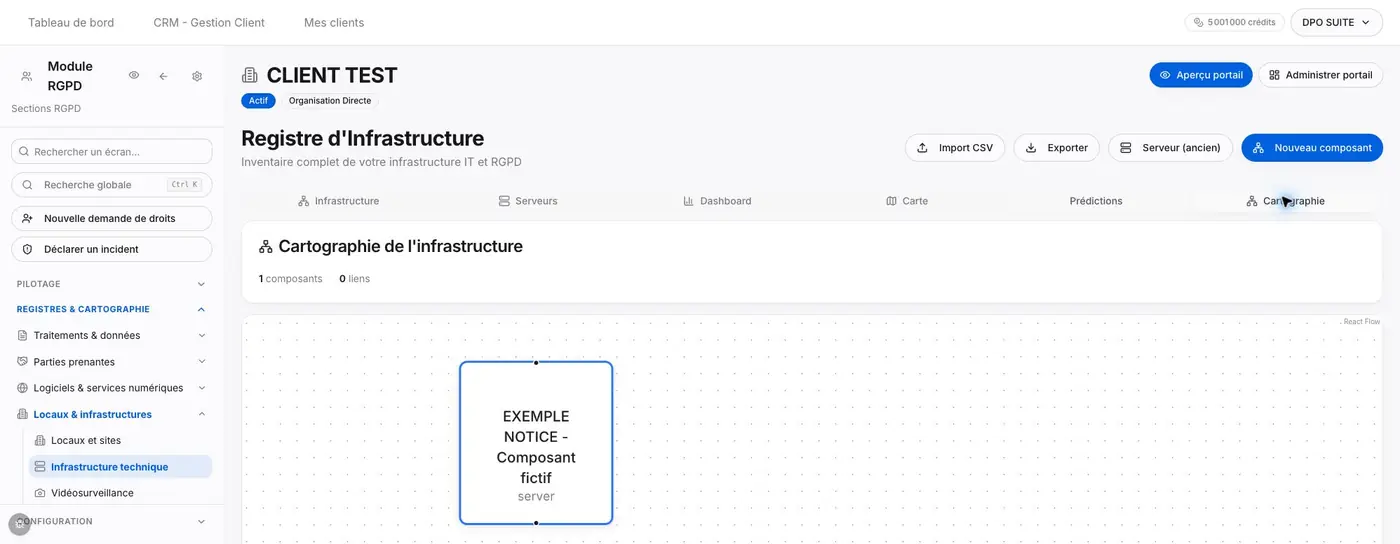The height and width of the screenshot is (544, 1400).
Task: Click Administrer portail button
Action: point(1320,75)
